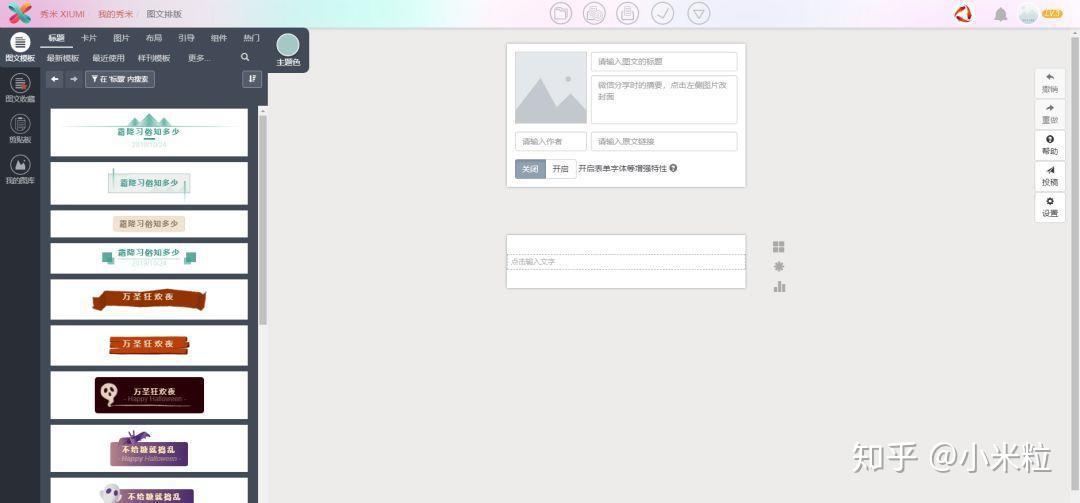This screenshot has width=1080, height=503.
Task: Go forward with right arrow button
Action: pyautogui.click(x=74, y=79)
